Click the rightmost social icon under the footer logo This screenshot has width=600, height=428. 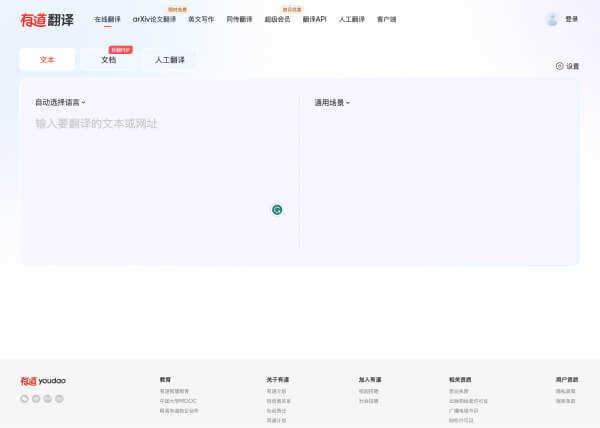point(59,399)
